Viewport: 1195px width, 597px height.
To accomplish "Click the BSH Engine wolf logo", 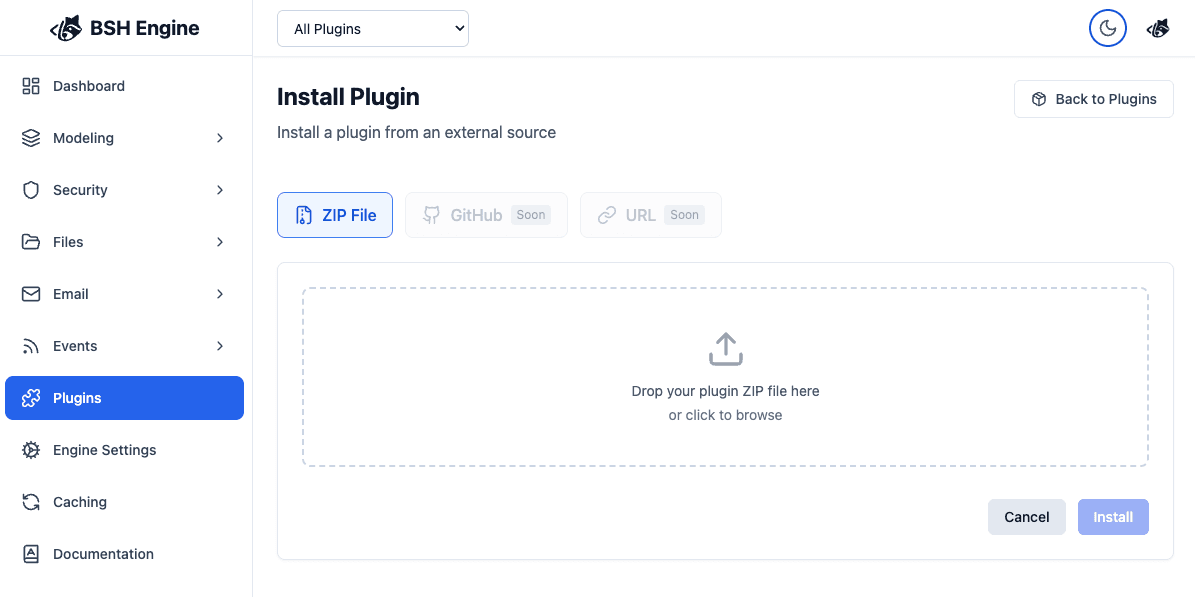I will pos(64,27).
